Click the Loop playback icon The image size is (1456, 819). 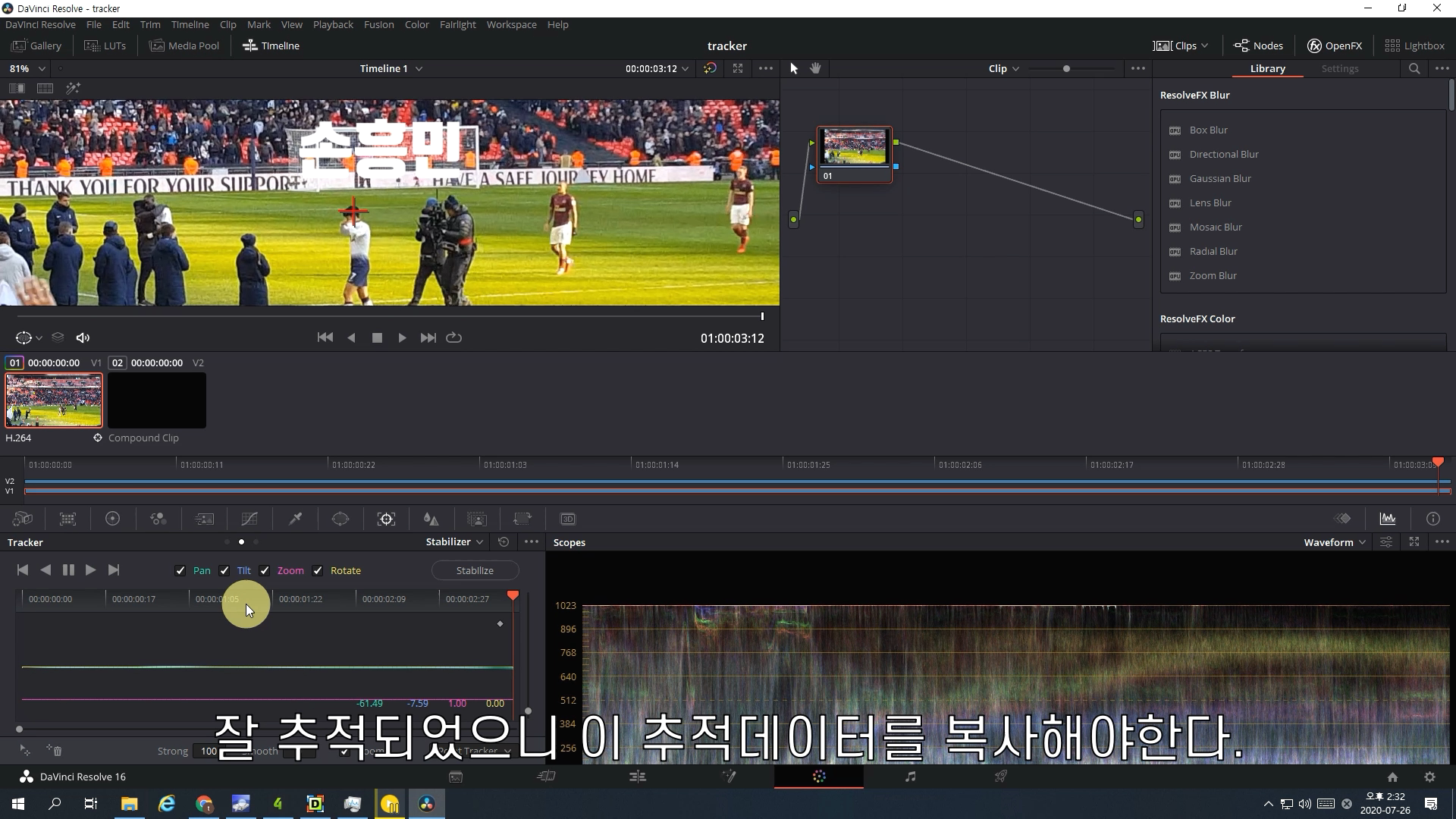click(x=453, y=337)
